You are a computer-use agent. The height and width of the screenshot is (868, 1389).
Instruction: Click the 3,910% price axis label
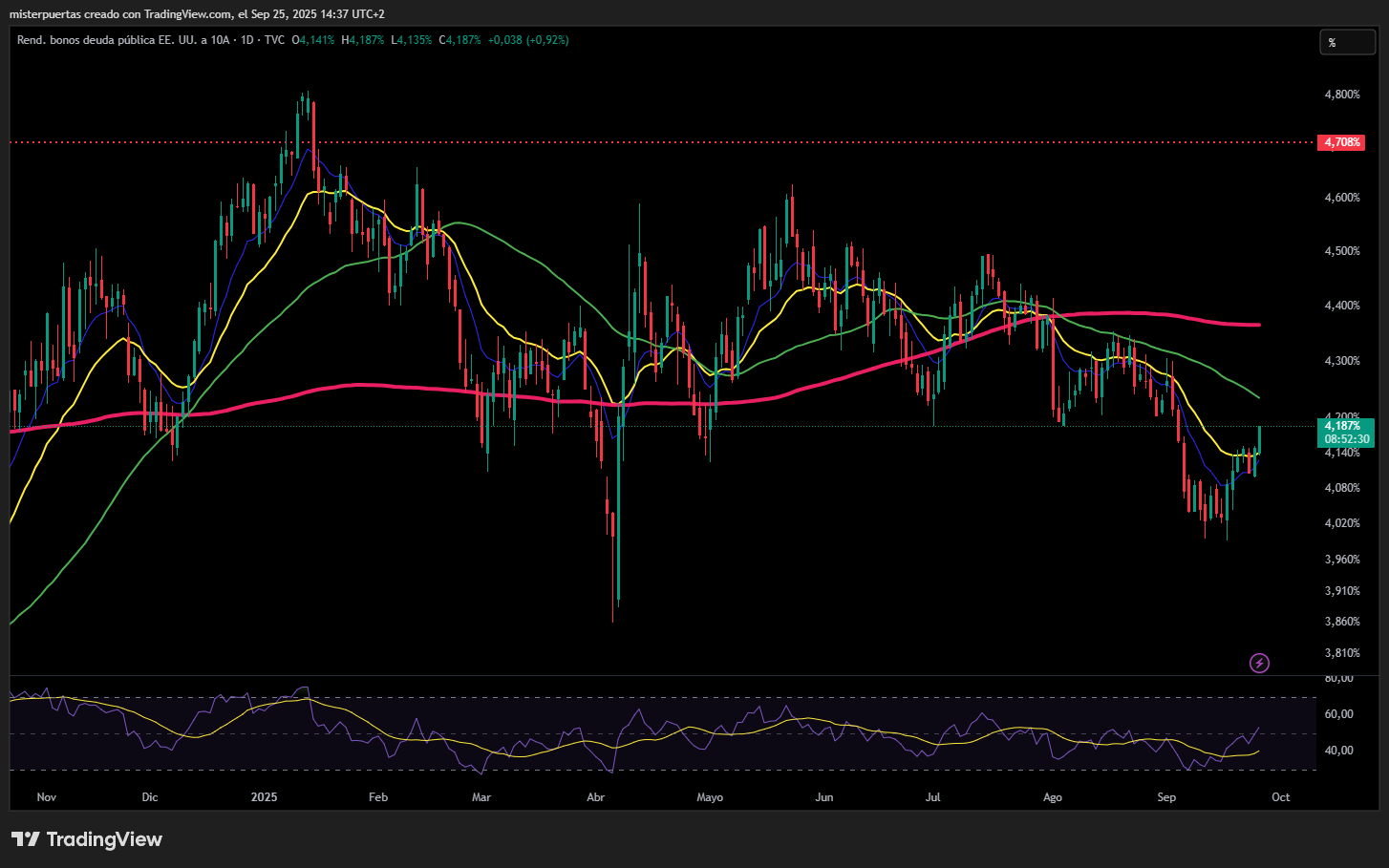pos(1342,591)
